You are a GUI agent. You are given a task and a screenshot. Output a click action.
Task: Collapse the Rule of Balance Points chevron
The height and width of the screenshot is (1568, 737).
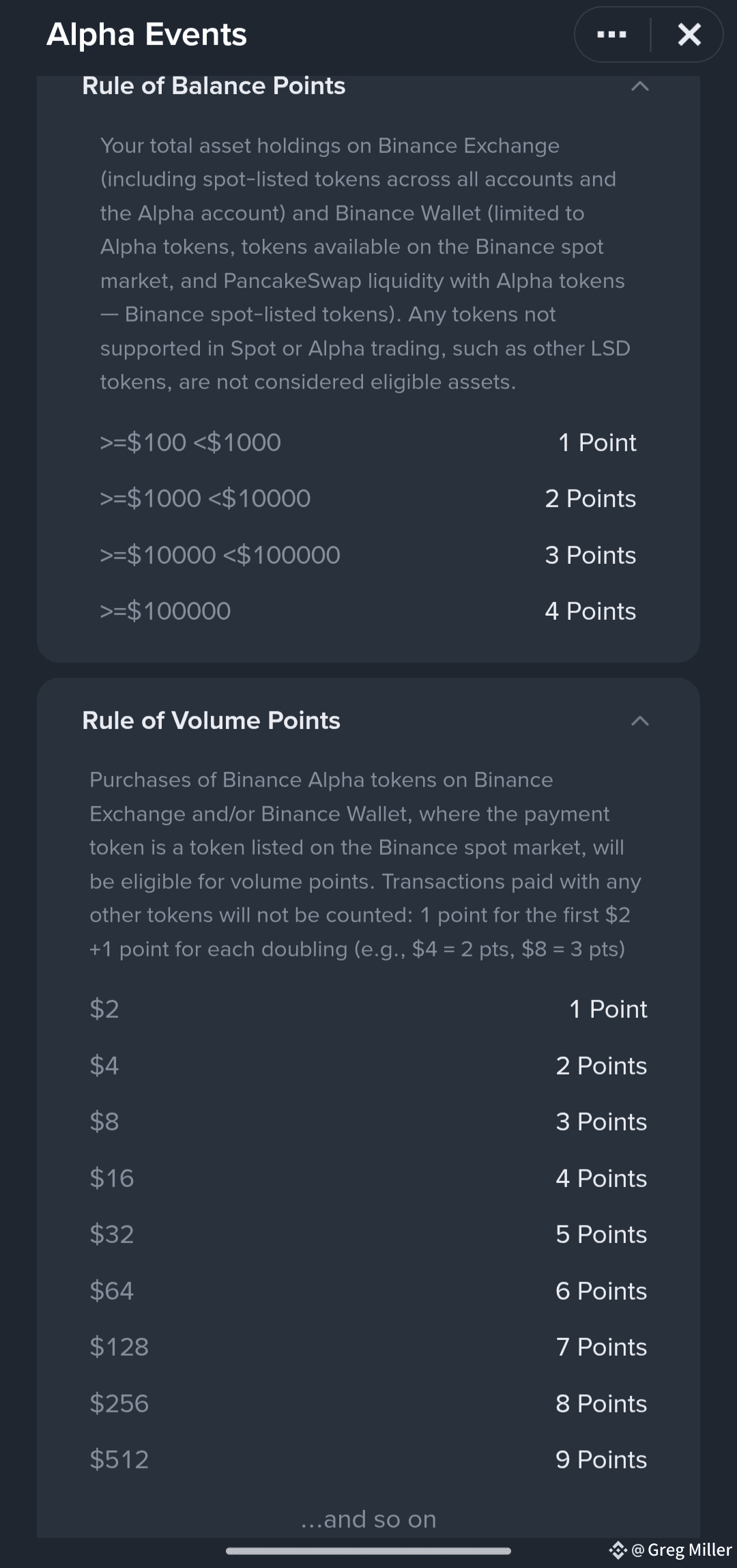click(639, 86)
